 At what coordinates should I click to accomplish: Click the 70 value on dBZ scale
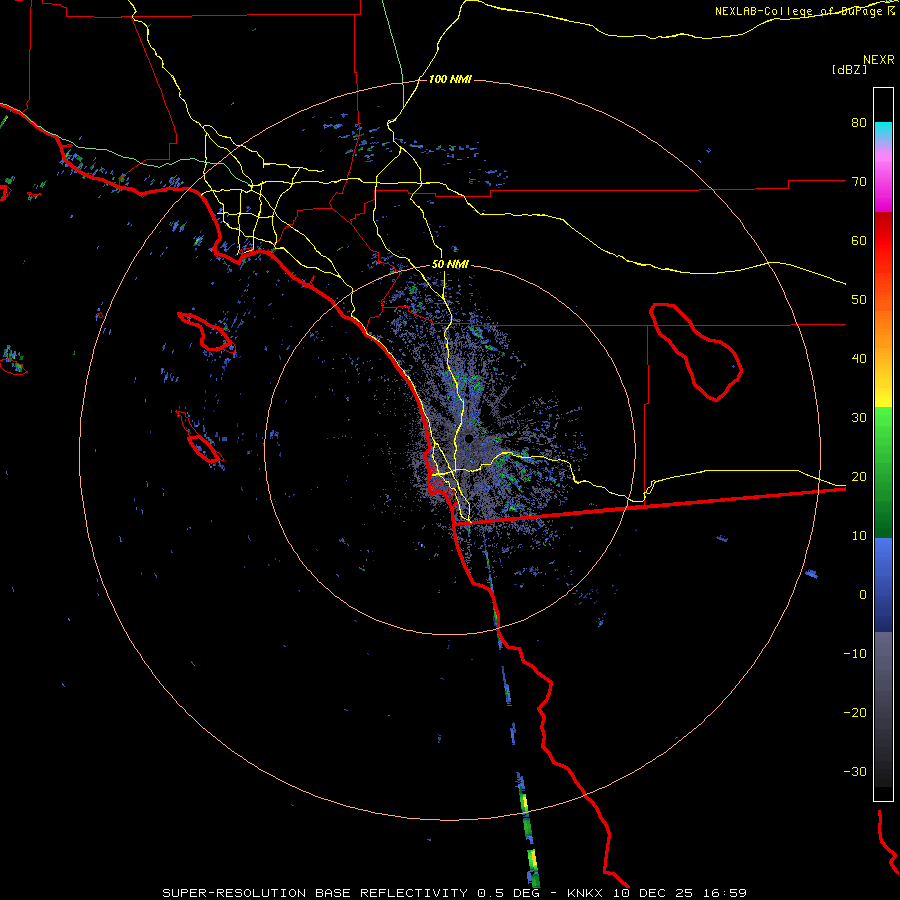click(859, 182)
